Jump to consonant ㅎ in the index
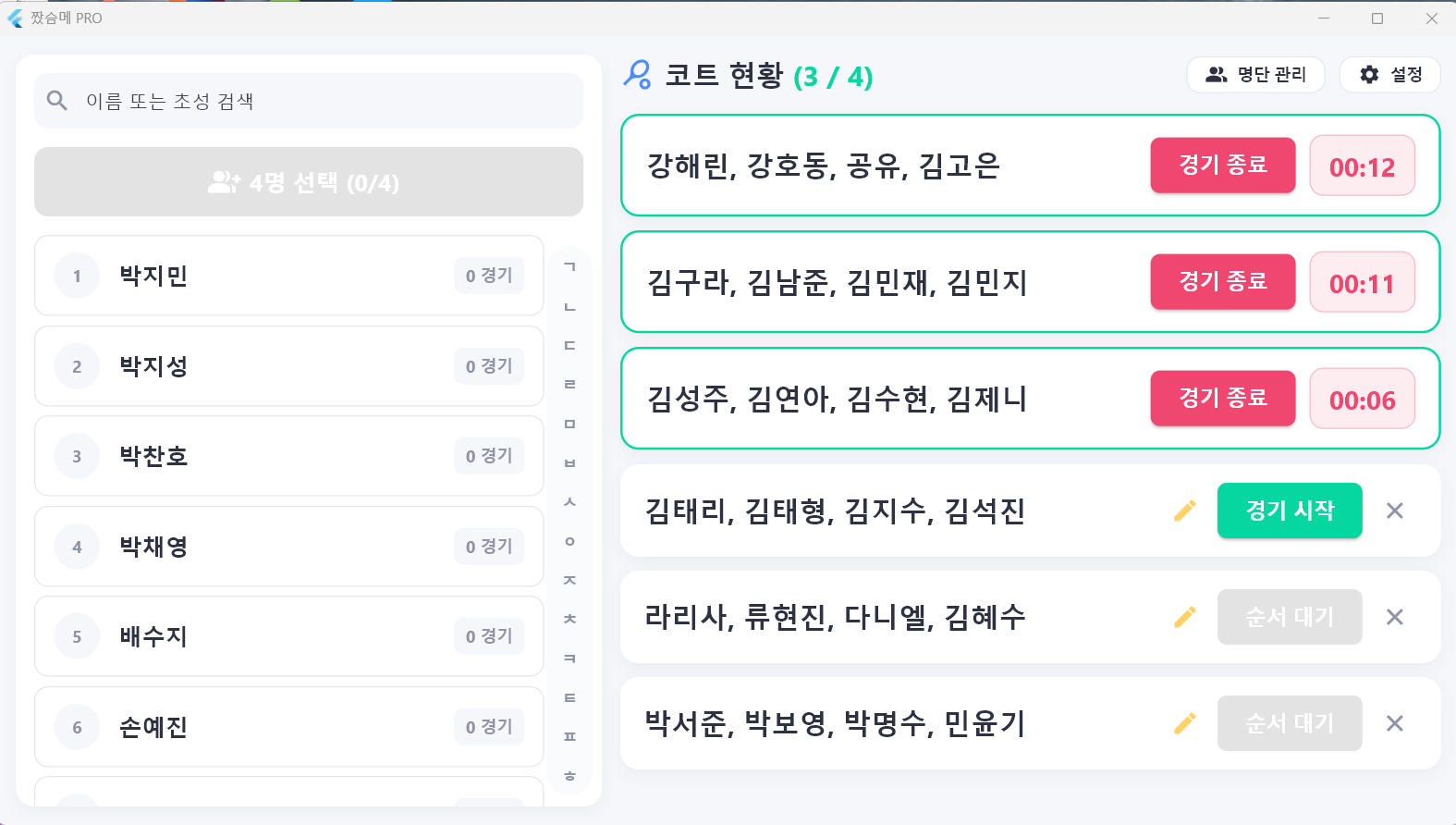 coord(570,778)
